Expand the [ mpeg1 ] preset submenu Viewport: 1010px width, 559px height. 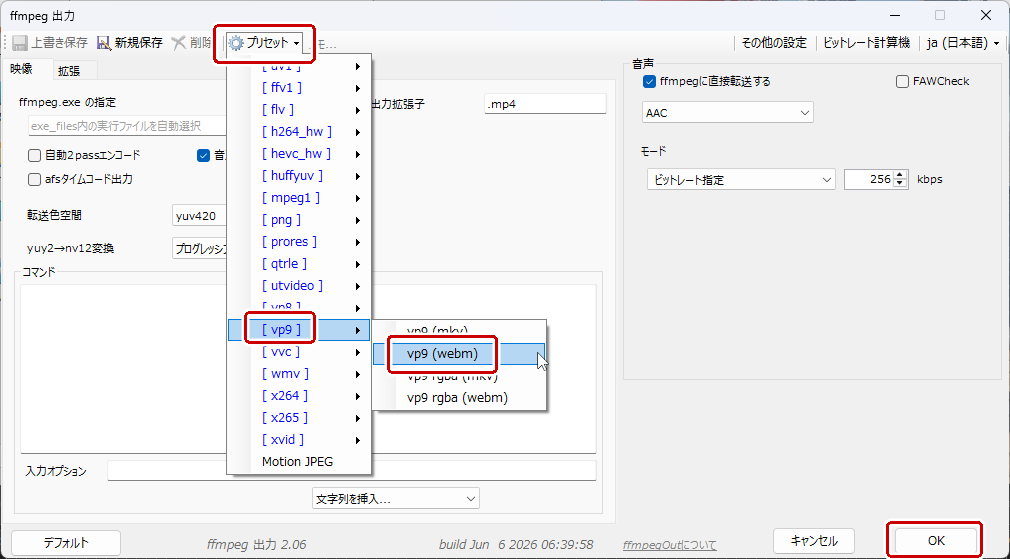click(299, 198)
